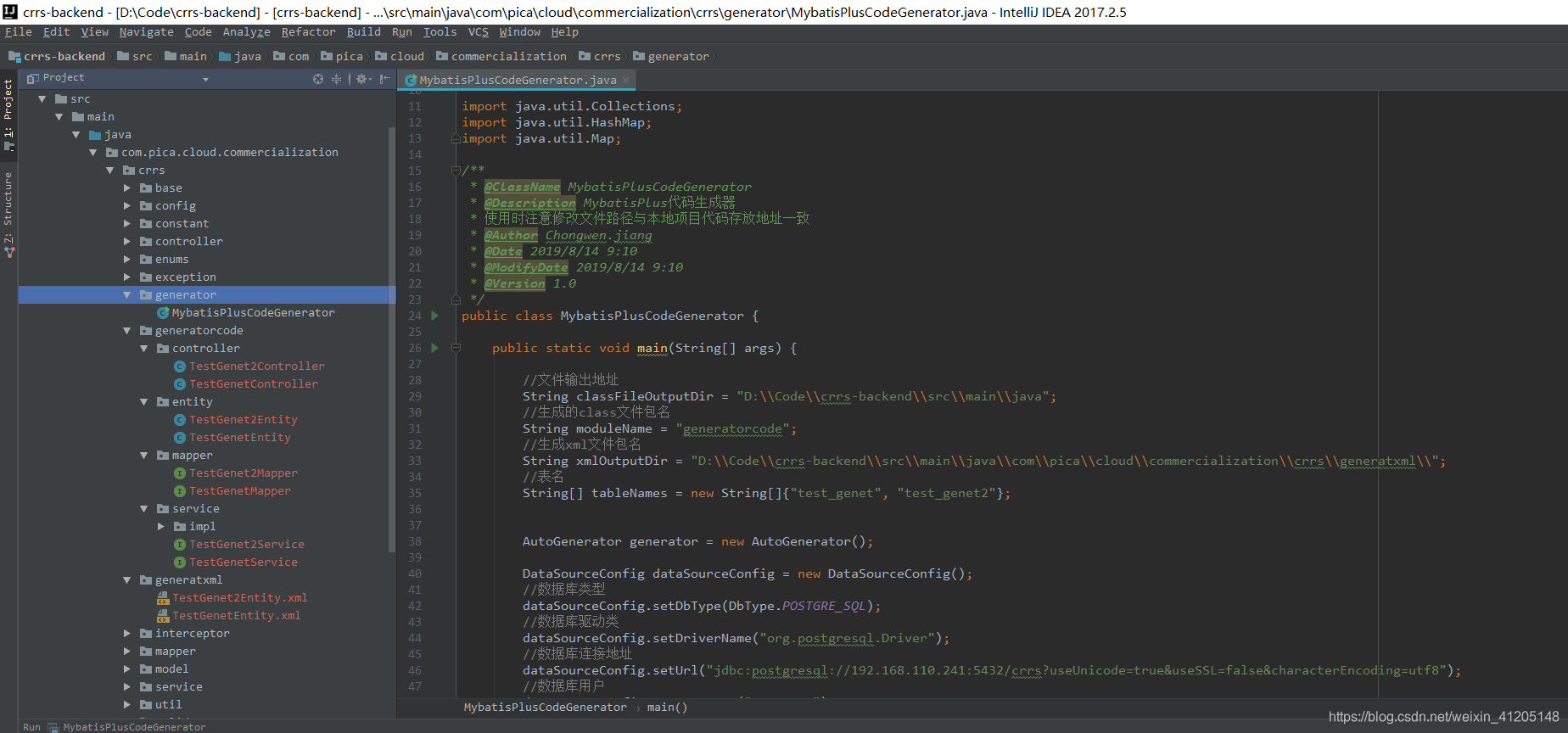Collapse the java source folder
1568x733 pixels.
pyautogui.click(x=76, y=135)
